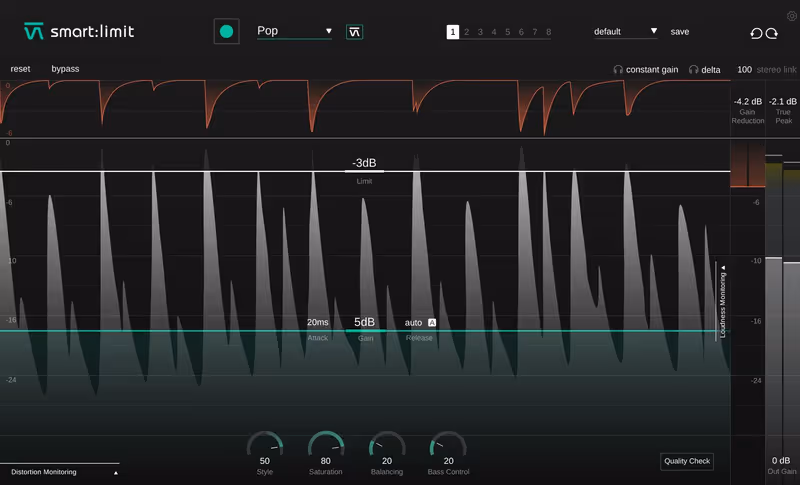Click the 0 dB Out Gain value
The height and width of the screenshot is (485, 800).
(781, 461)
